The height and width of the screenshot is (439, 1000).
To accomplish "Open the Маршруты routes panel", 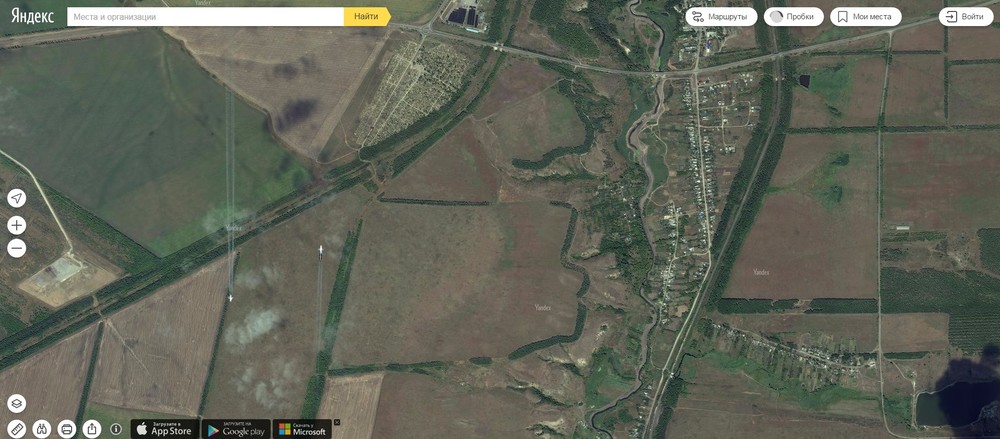I will (x=721, y=17).
